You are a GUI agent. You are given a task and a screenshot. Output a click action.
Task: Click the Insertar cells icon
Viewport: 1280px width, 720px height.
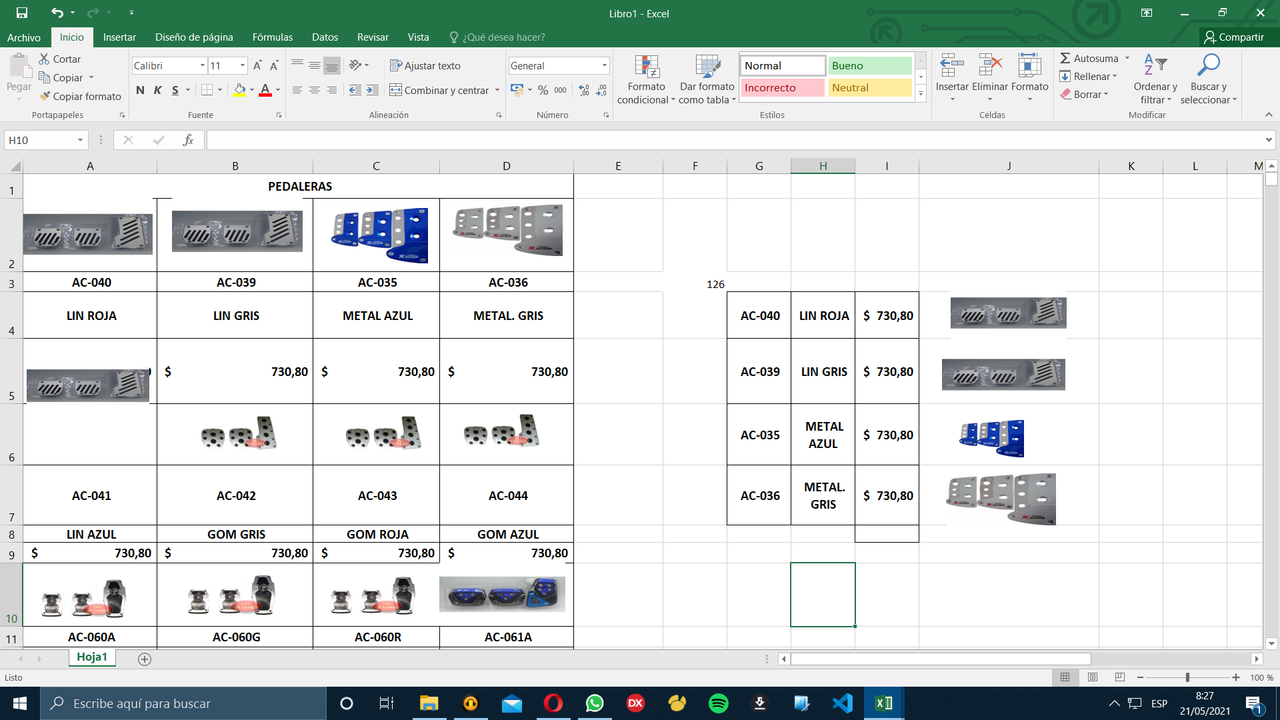pyautogui.click(x=952, y=66)
